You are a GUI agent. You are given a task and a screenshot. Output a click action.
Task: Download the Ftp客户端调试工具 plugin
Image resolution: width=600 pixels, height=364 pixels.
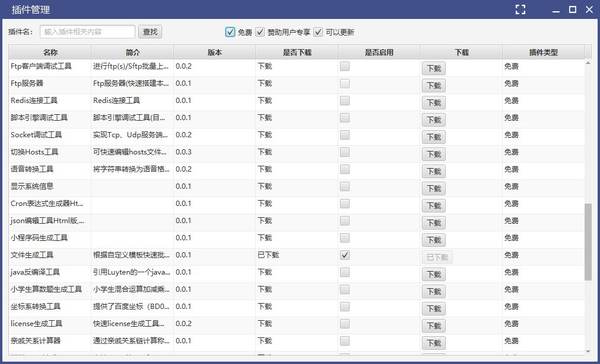click(x=434, y=69)
